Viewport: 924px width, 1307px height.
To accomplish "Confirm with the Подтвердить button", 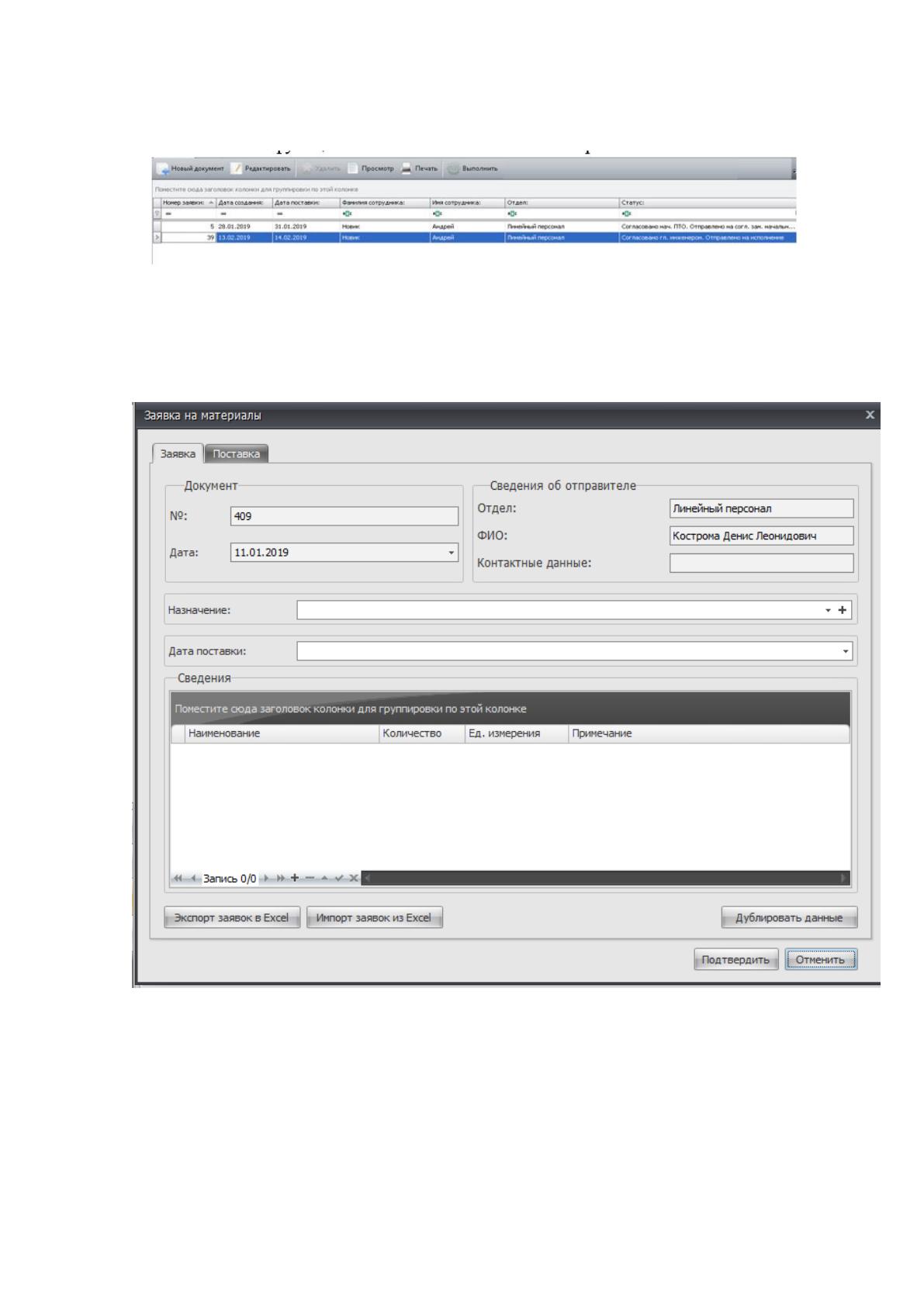I will pyautogui.click(x=735, y=960).
